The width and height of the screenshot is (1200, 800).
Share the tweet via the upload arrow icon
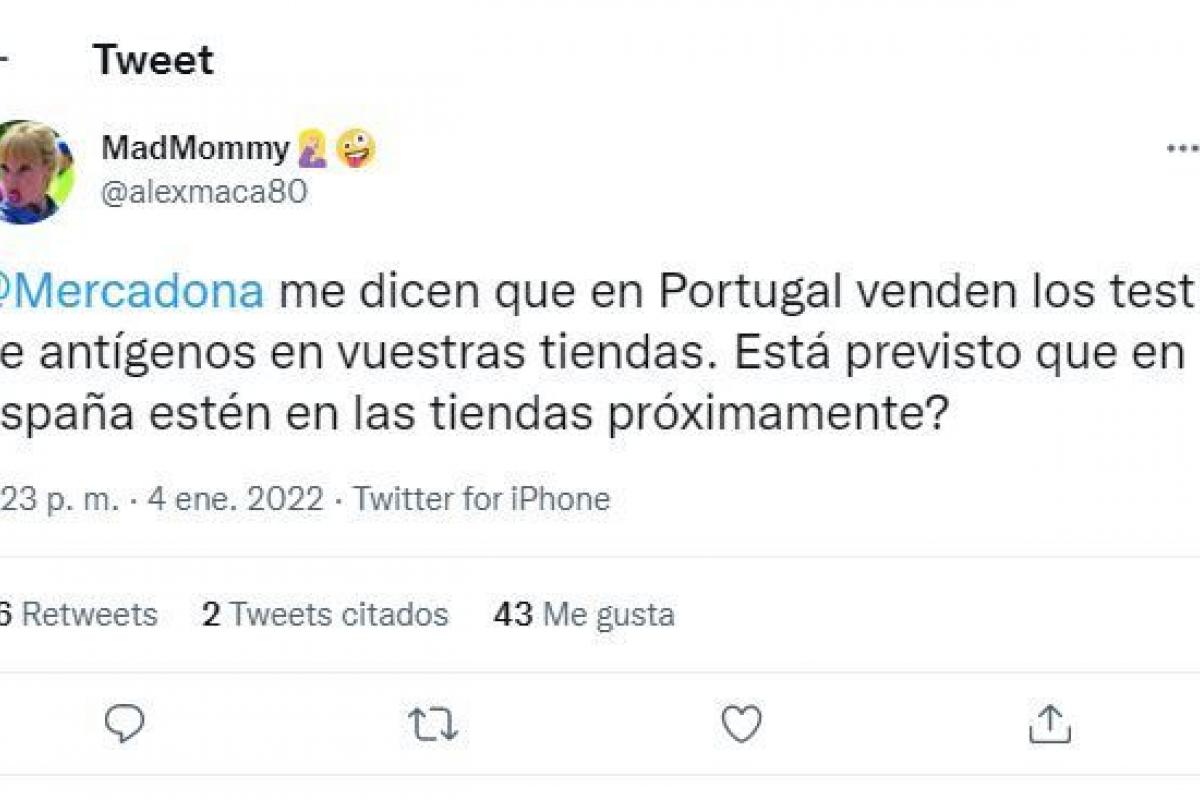click(1049, 723)
